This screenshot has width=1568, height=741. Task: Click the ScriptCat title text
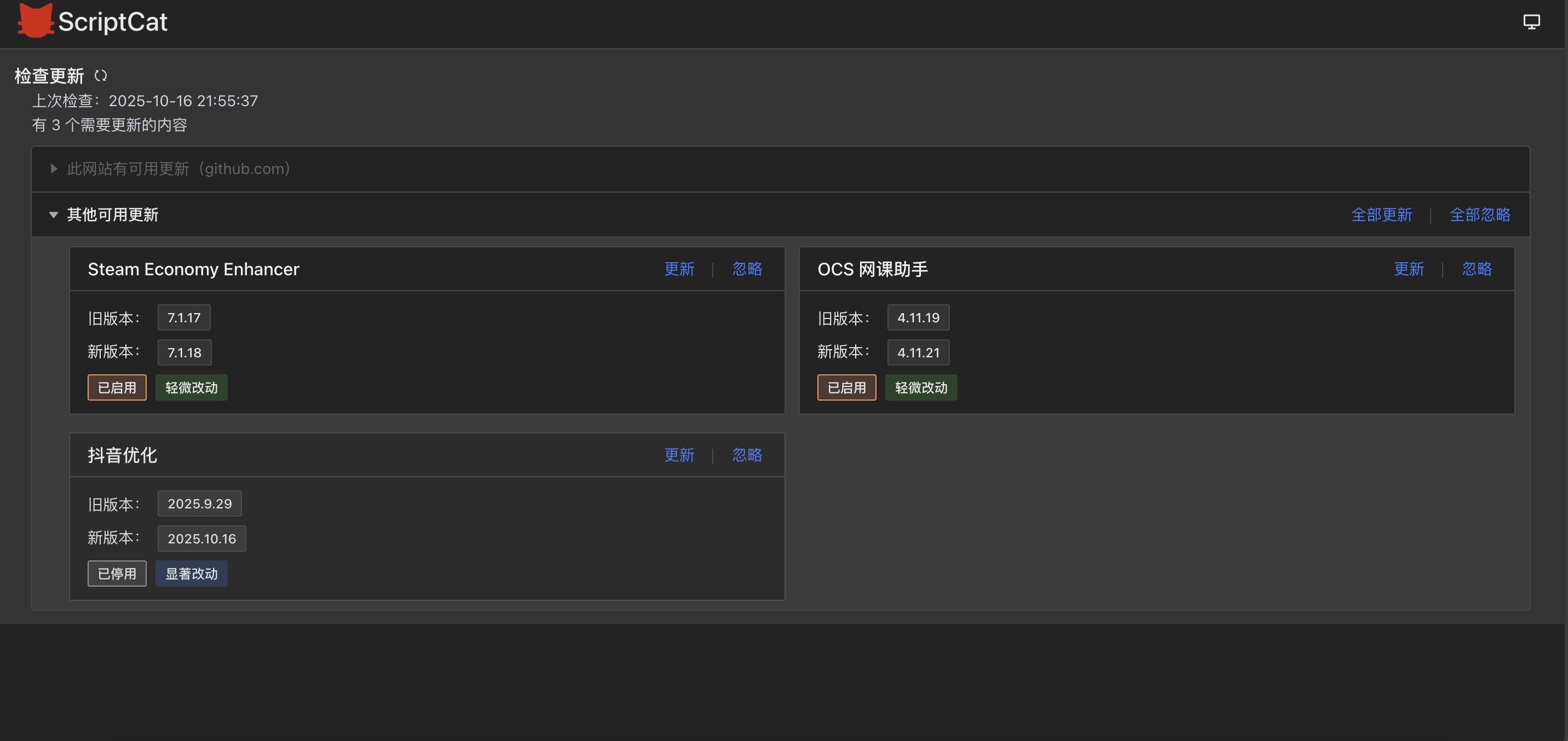(113, 22)
